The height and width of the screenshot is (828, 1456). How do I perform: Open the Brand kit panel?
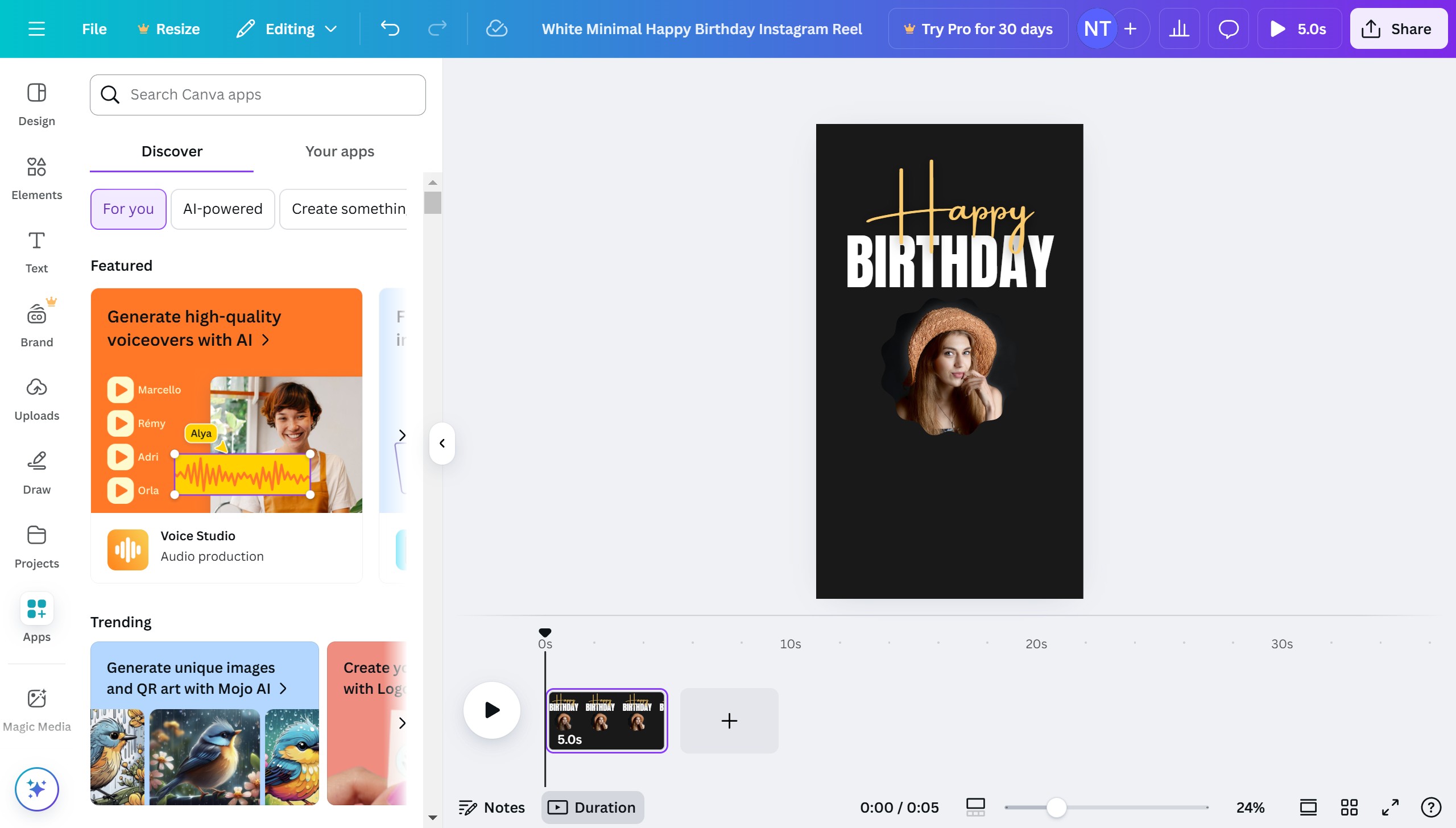pyautogui.click(x=36, y=325)
